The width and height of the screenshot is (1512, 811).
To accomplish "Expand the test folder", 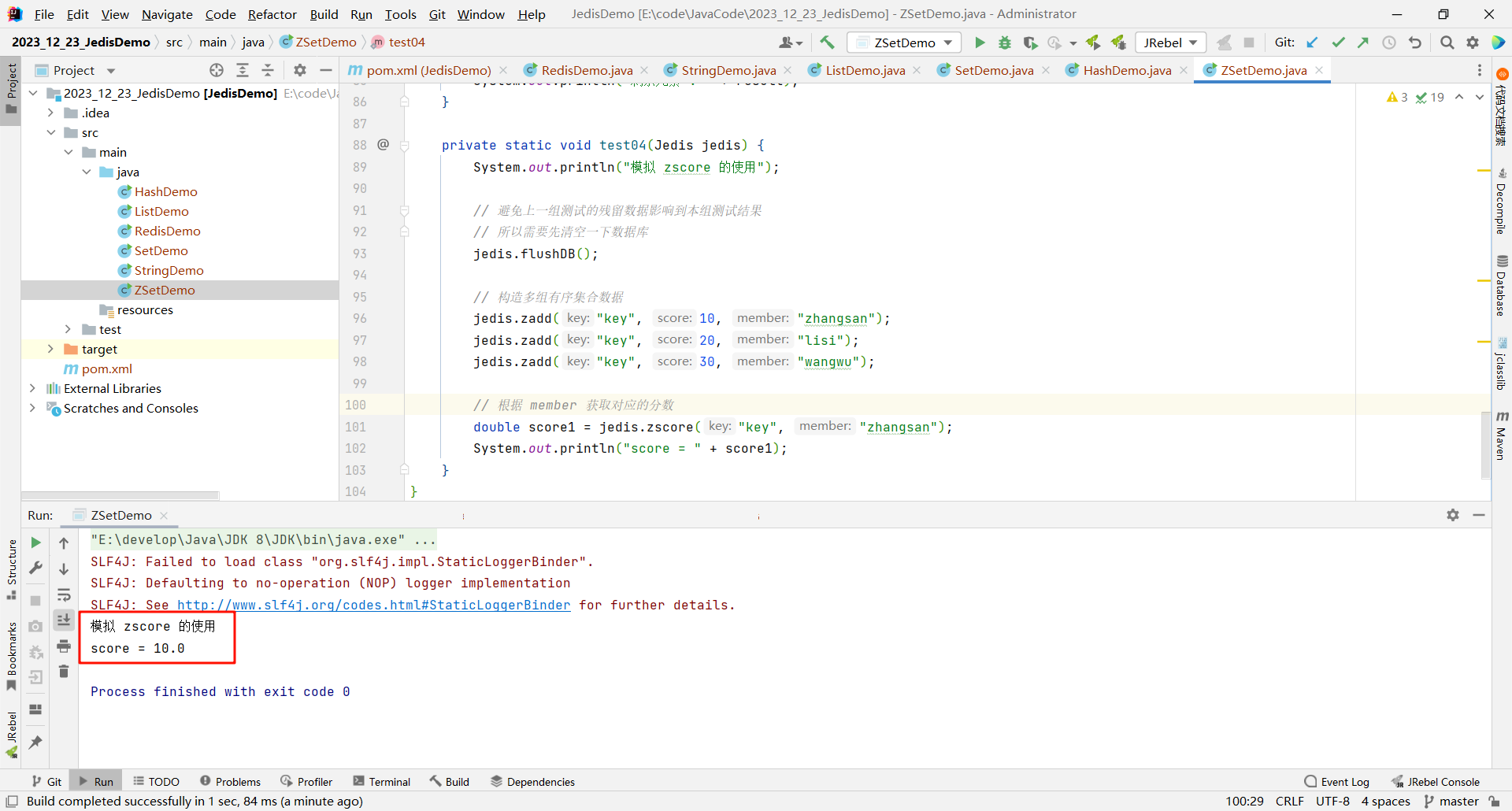I will click(69, 329).
